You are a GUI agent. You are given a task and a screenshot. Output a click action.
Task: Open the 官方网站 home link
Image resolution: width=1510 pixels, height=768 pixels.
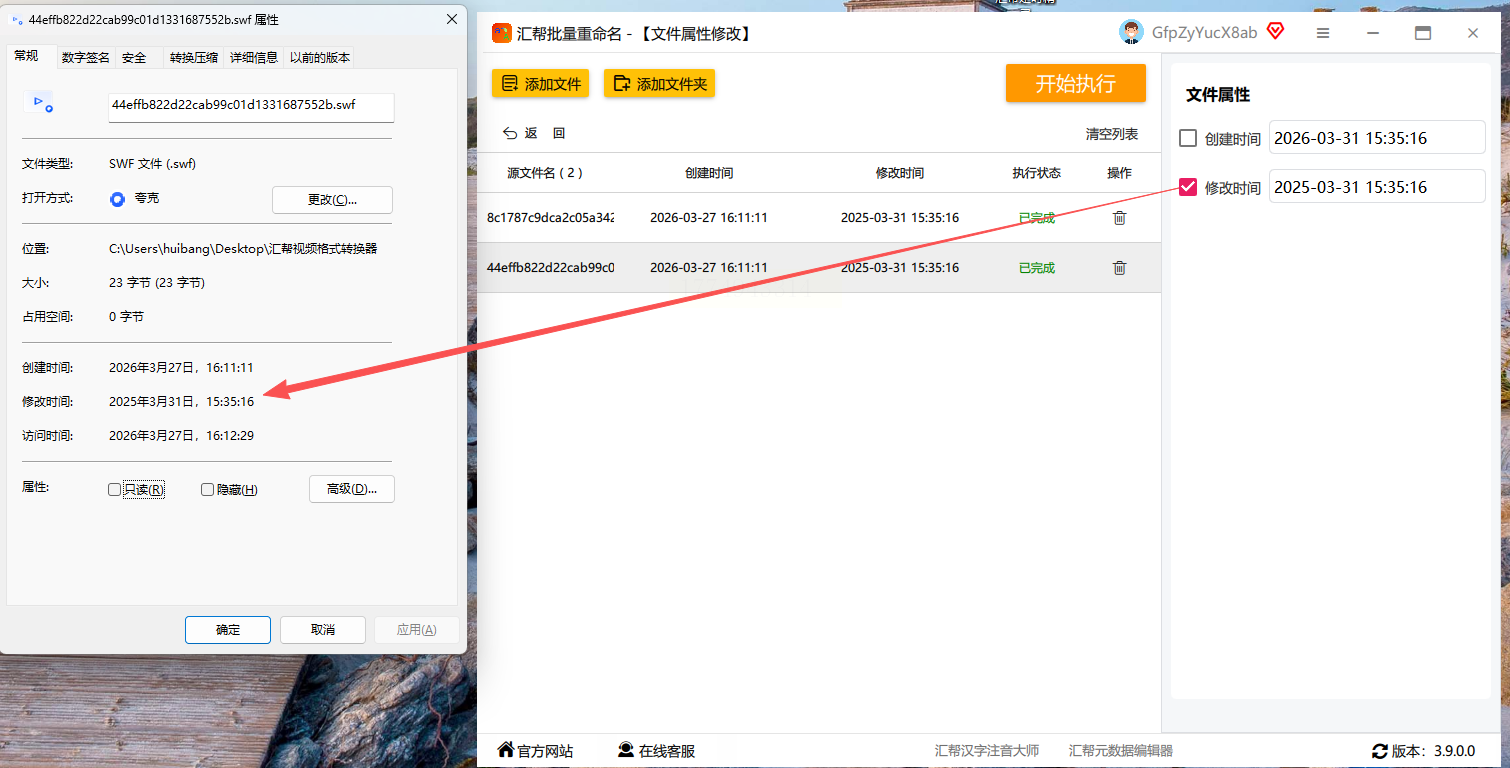[x=535, y=751]
